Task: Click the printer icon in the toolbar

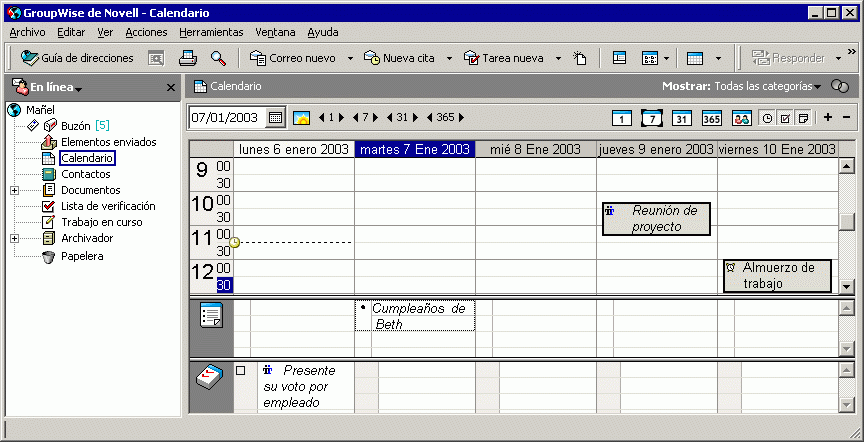Action: coord(188,58)
